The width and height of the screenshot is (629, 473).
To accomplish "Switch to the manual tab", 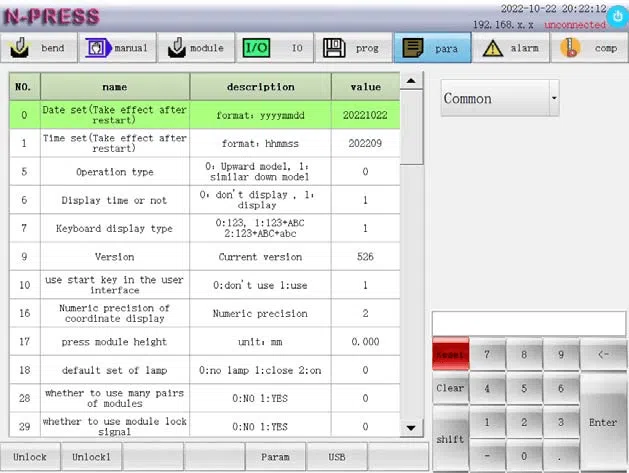I will tap(118, 48).
